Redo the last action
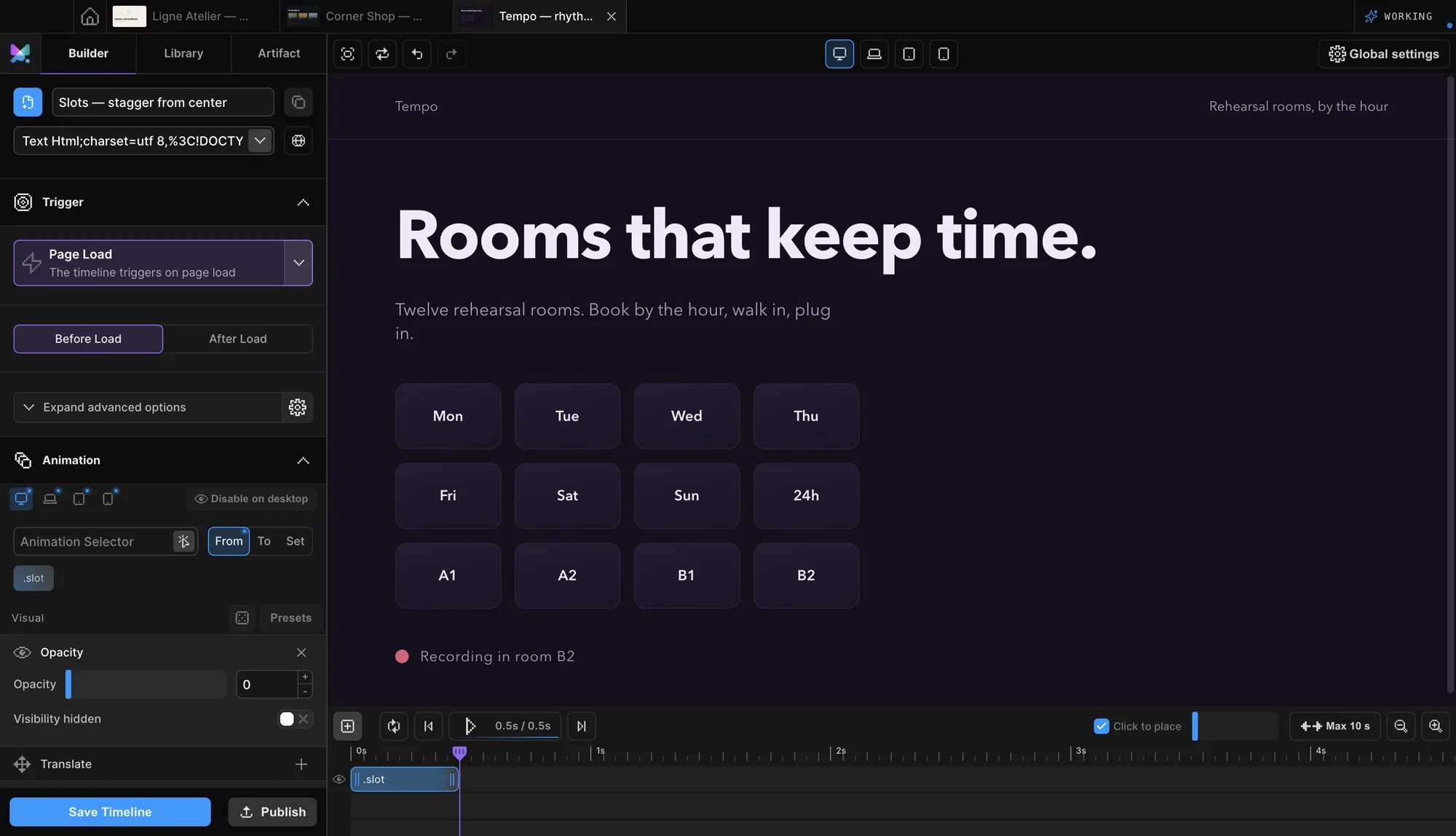The width and height of the screenshot is (1456, 836). coord(451,54)
